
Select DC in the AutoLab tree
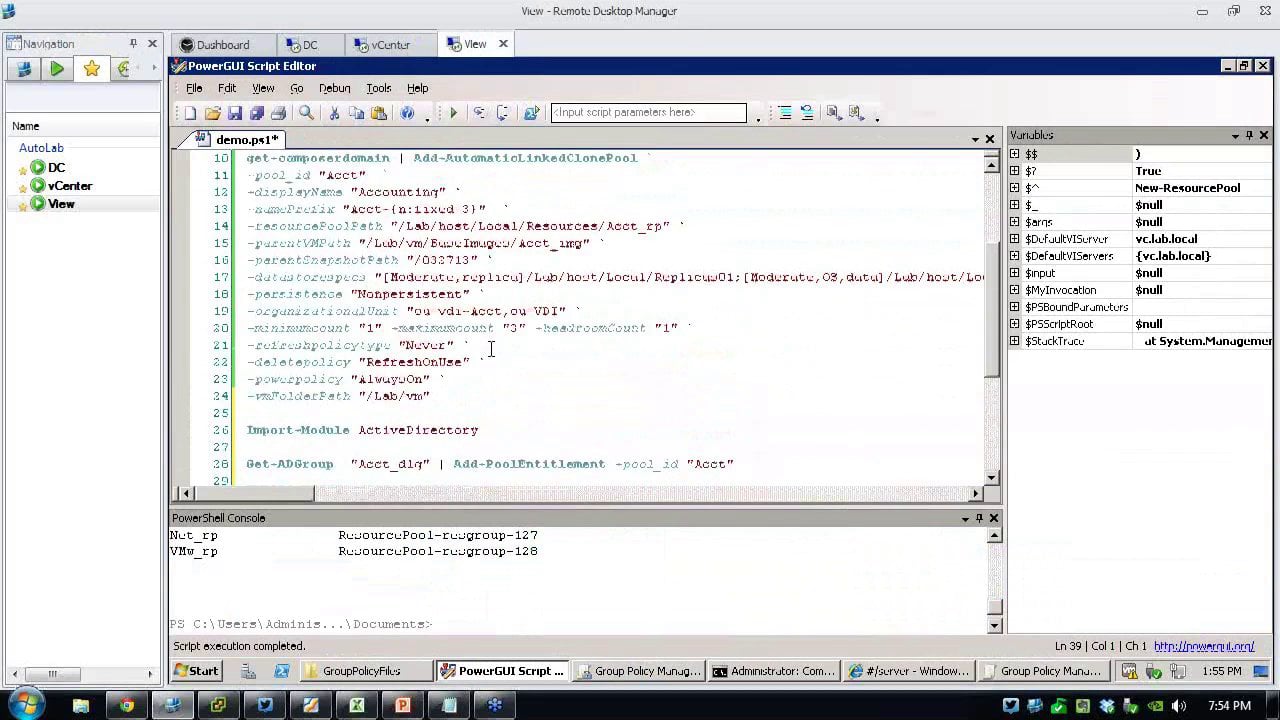[x=56, y=168]
